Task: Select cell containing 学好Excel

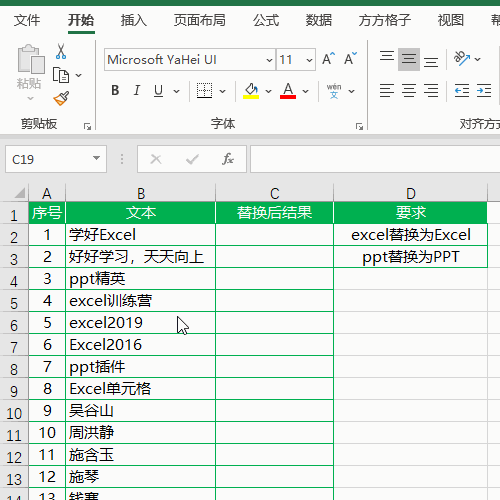Action: (x=140, y=235)
